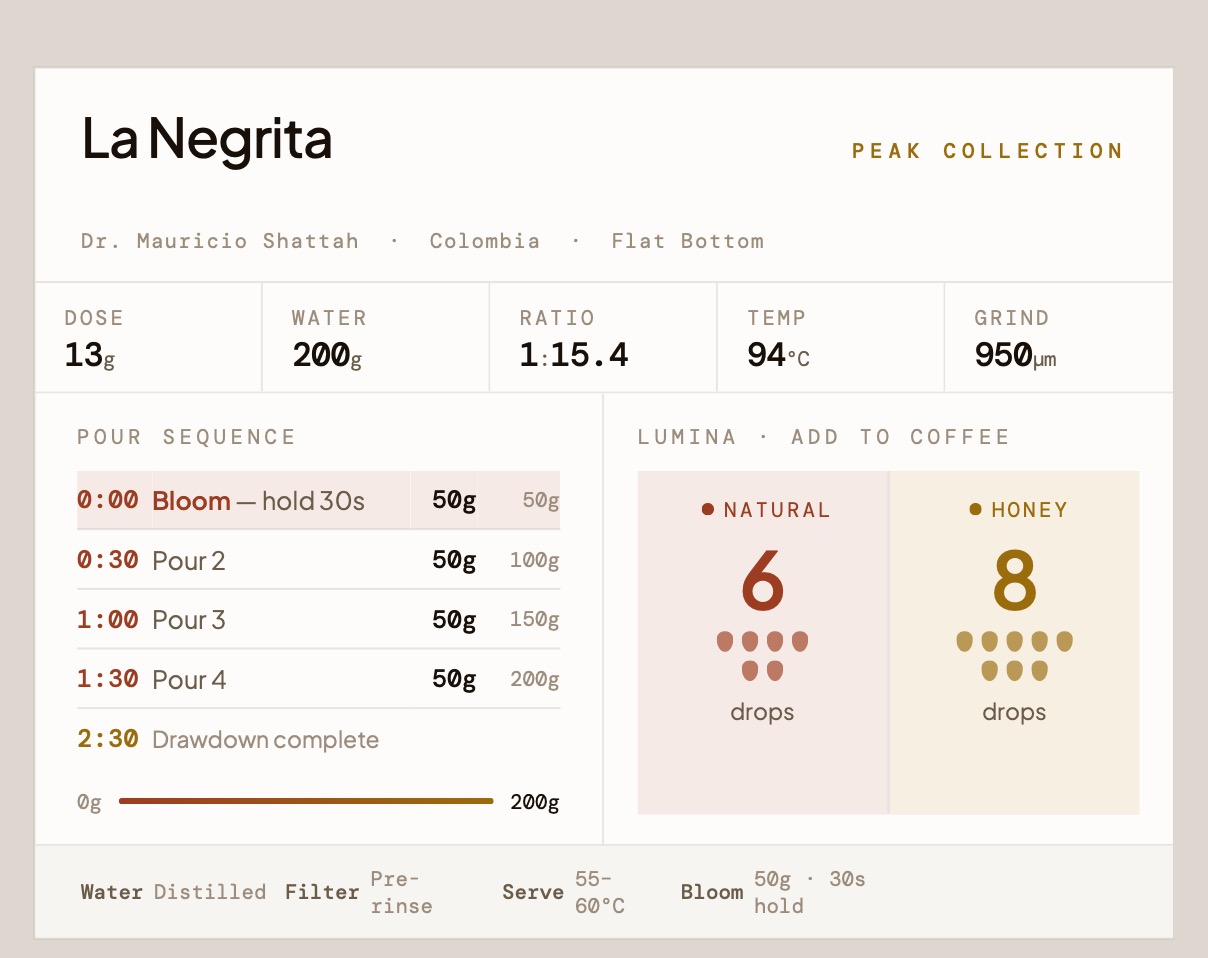
Task: Click the Temp 94°C value
Action: (x=778, y=355)
